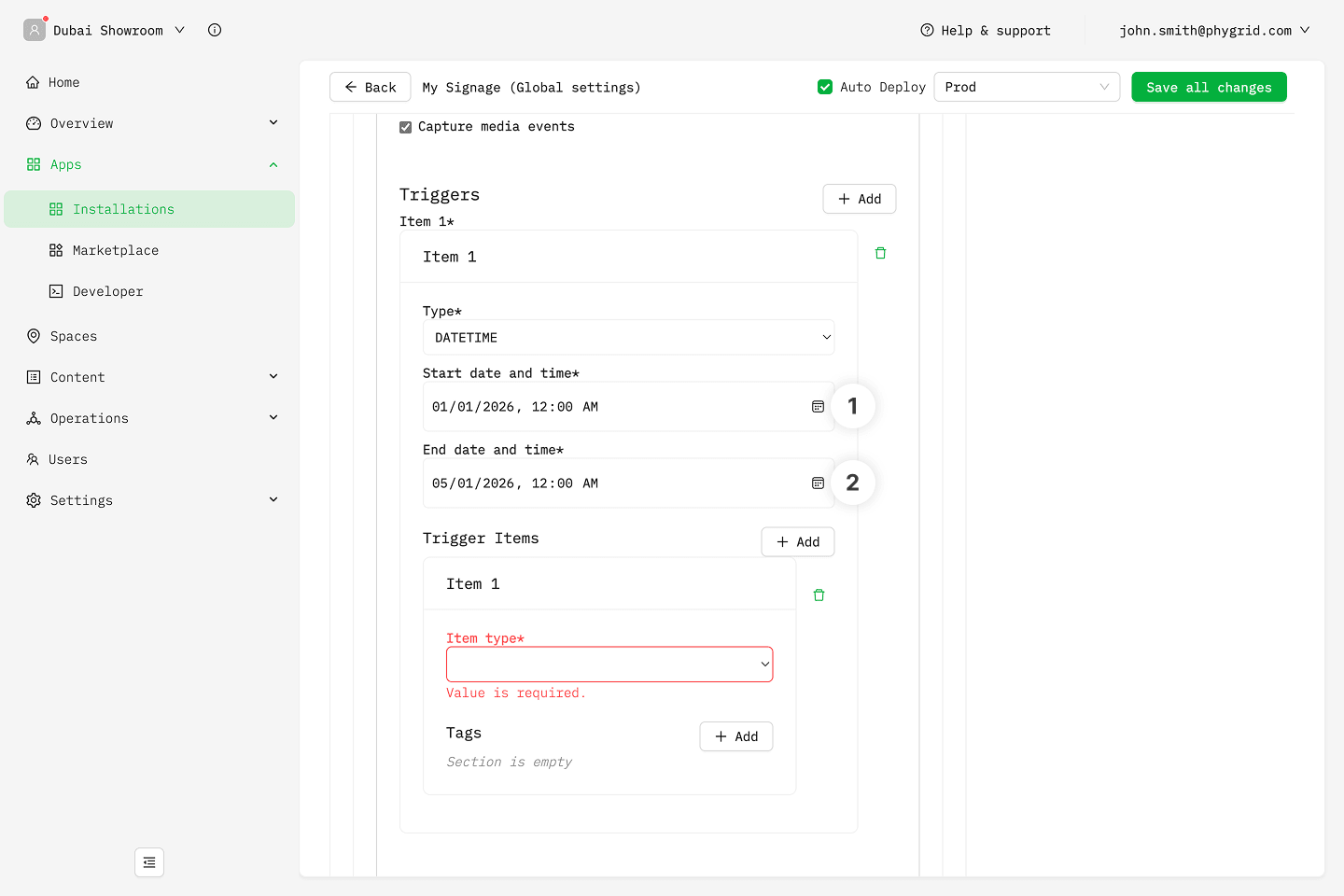Click Save all changes
The width and height of the screenshot is (1344, 896).
tap(1209, 87)
